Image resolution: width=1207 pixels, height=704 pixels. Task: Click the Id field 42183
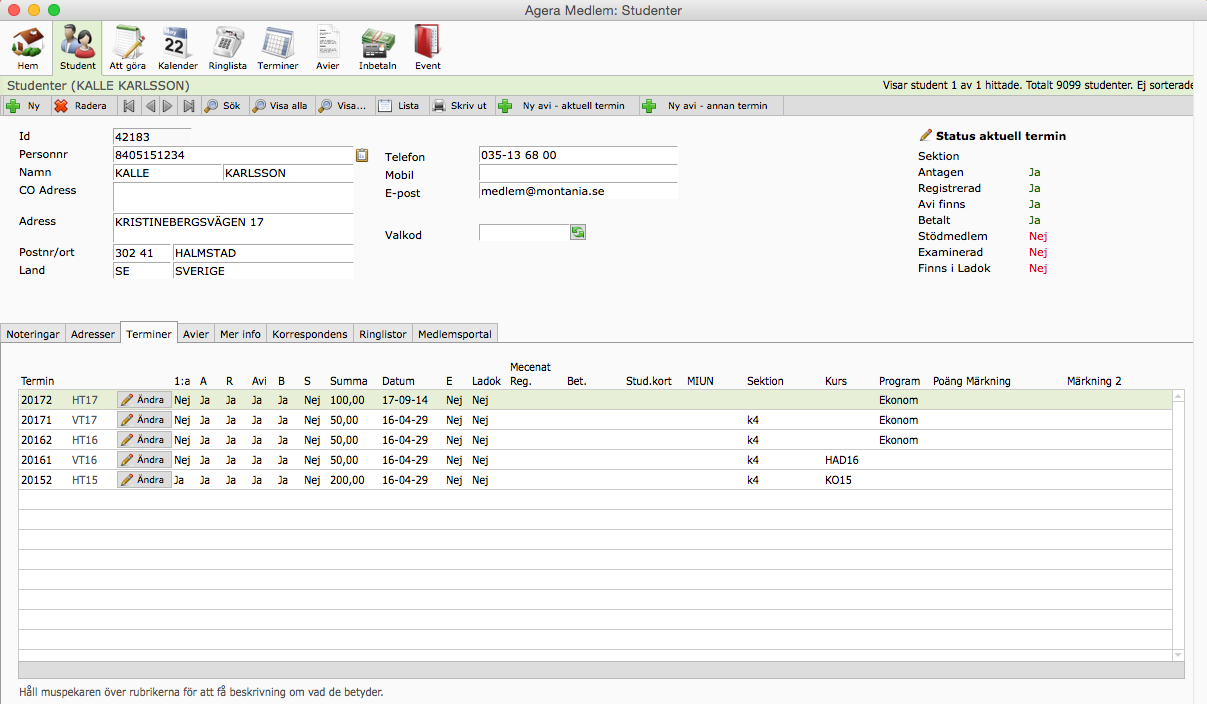152,137
